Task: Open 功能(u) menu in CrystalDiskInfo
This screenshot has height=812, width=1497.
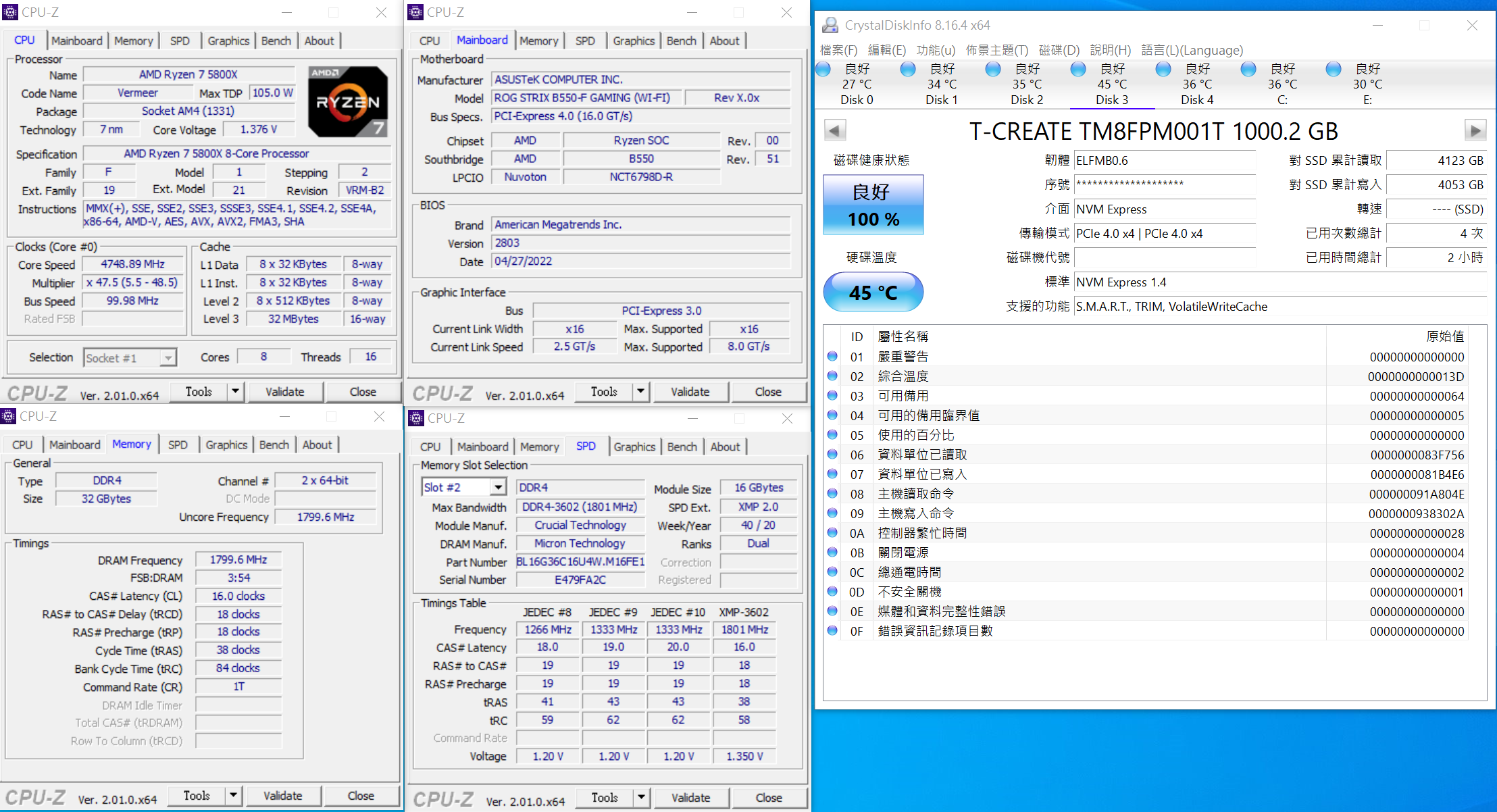Action: (936, 50)
